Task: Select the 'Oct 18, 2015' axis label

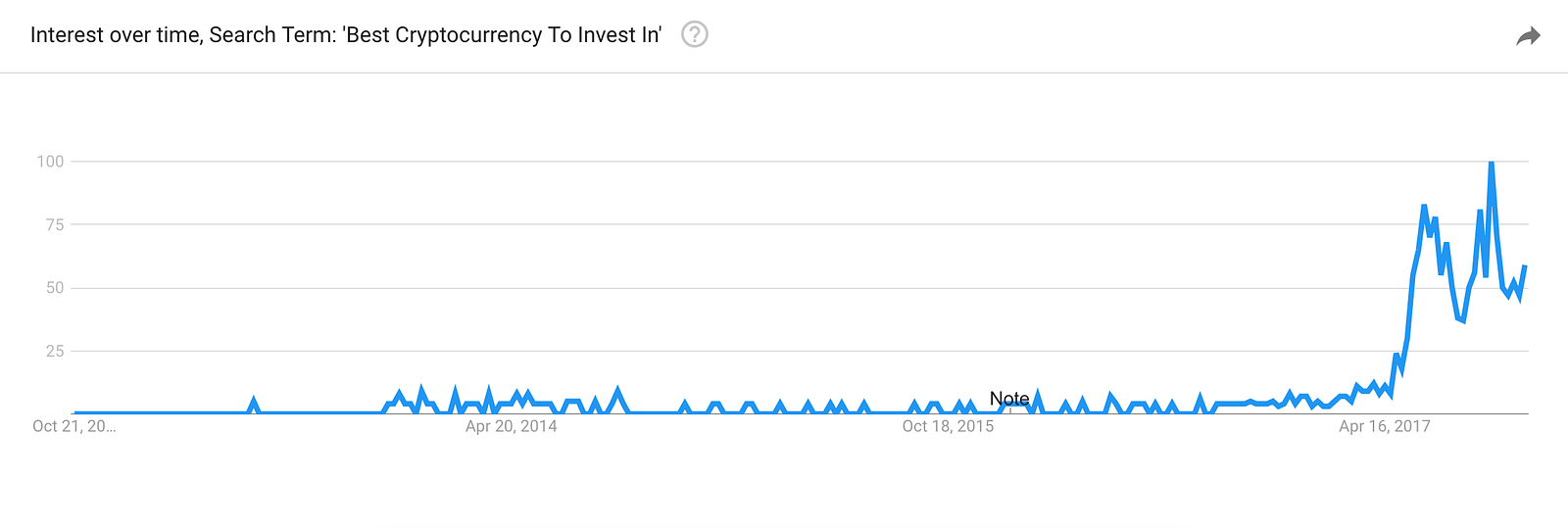Action: [x=948, y=426]
